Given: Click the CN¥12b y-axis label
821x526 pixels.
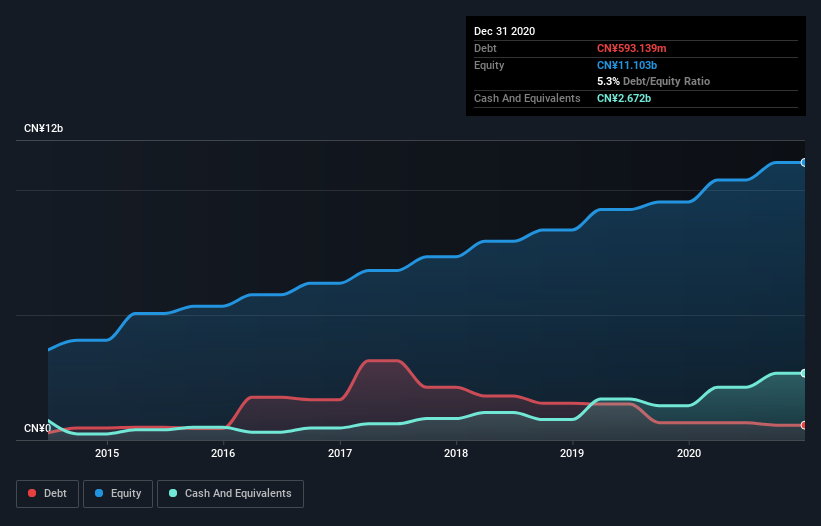Looking at the screenshot, I should pos(43,128).
